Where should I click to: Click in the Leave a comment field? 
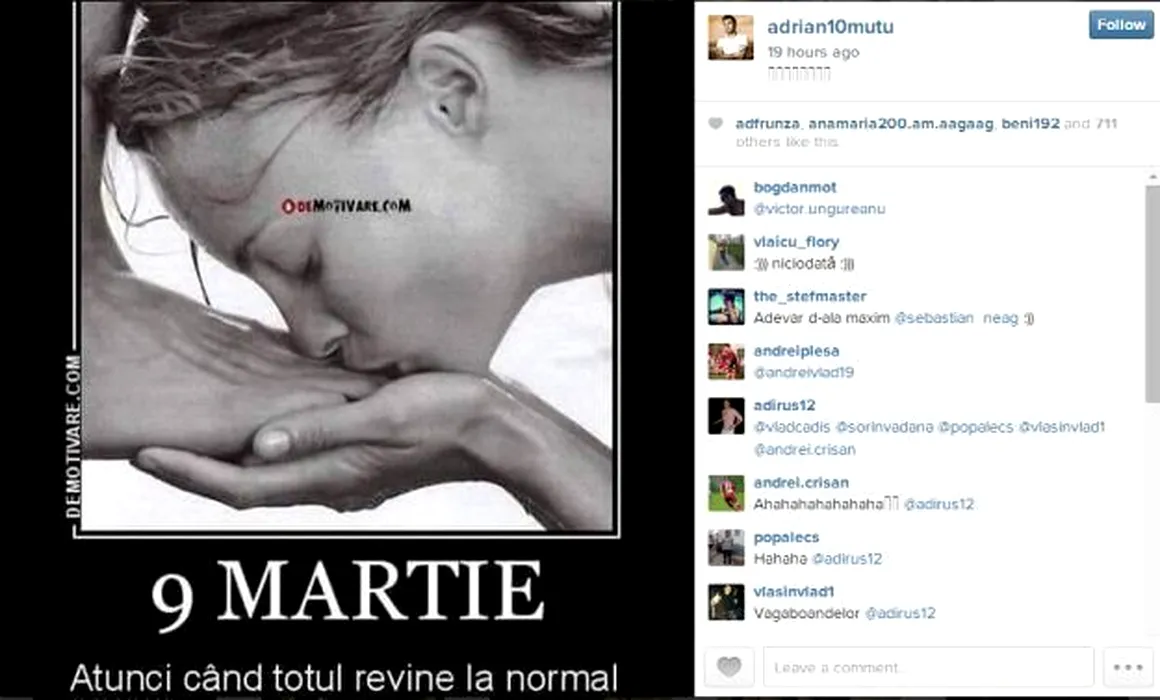[x=928, y=667]
